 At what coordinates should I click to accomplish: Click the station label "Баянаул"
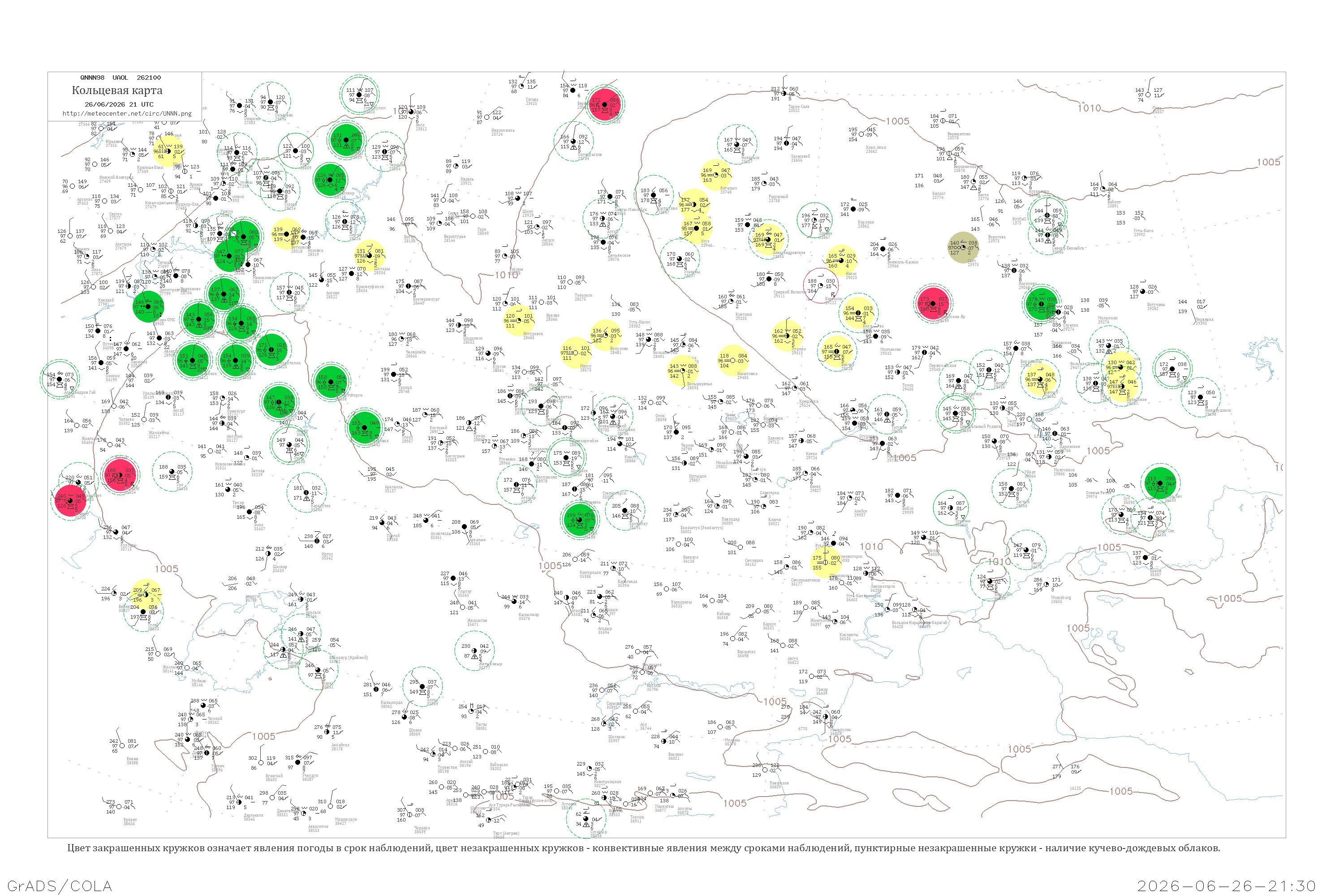coord(690,558)
